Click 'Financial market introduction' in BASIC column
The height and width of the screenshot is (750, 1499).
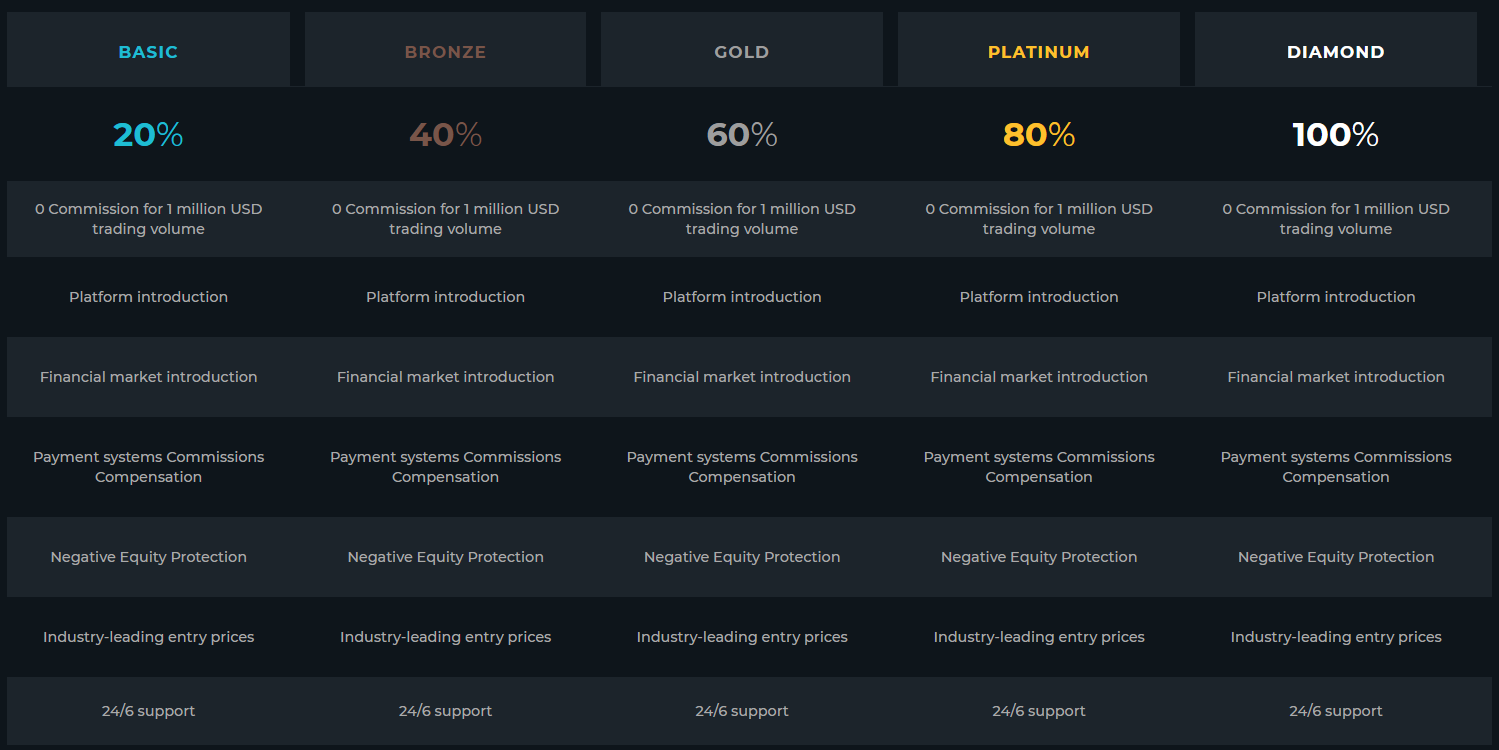pos(148,377)
